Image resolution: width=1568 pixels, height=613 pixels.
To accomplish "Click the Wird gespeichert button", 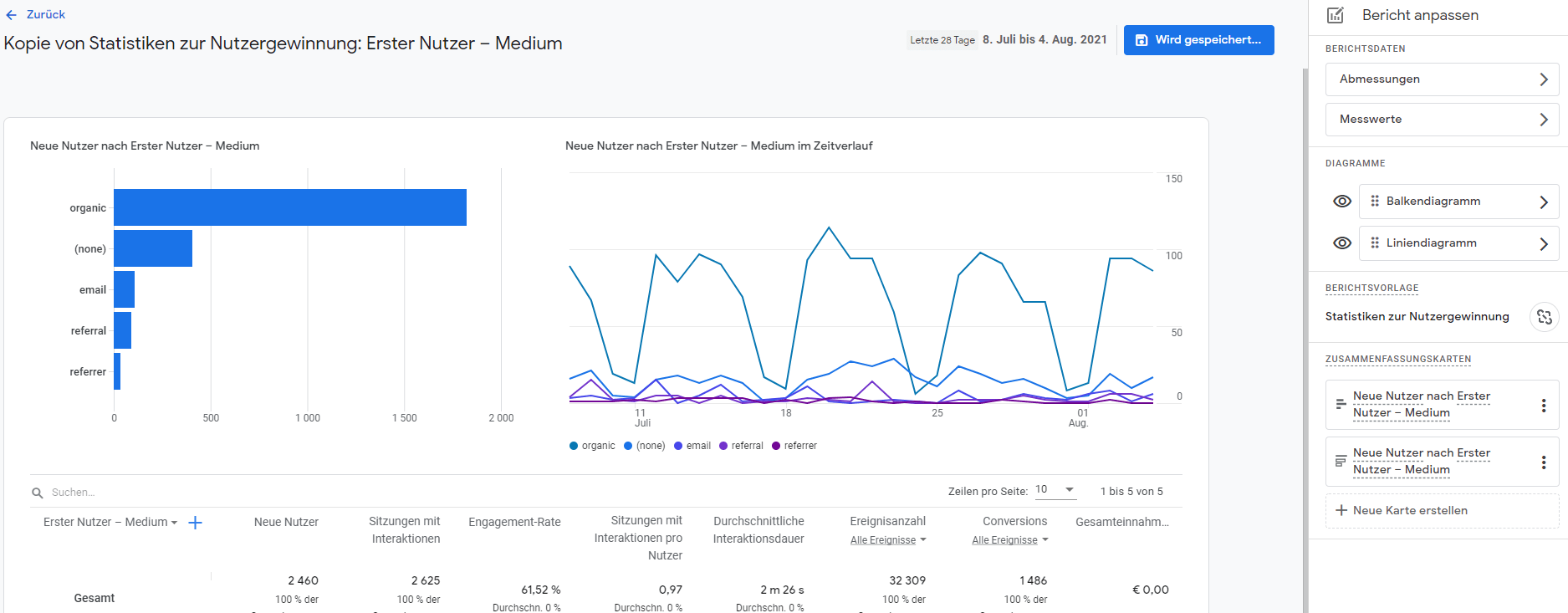I will point(1198,40).
